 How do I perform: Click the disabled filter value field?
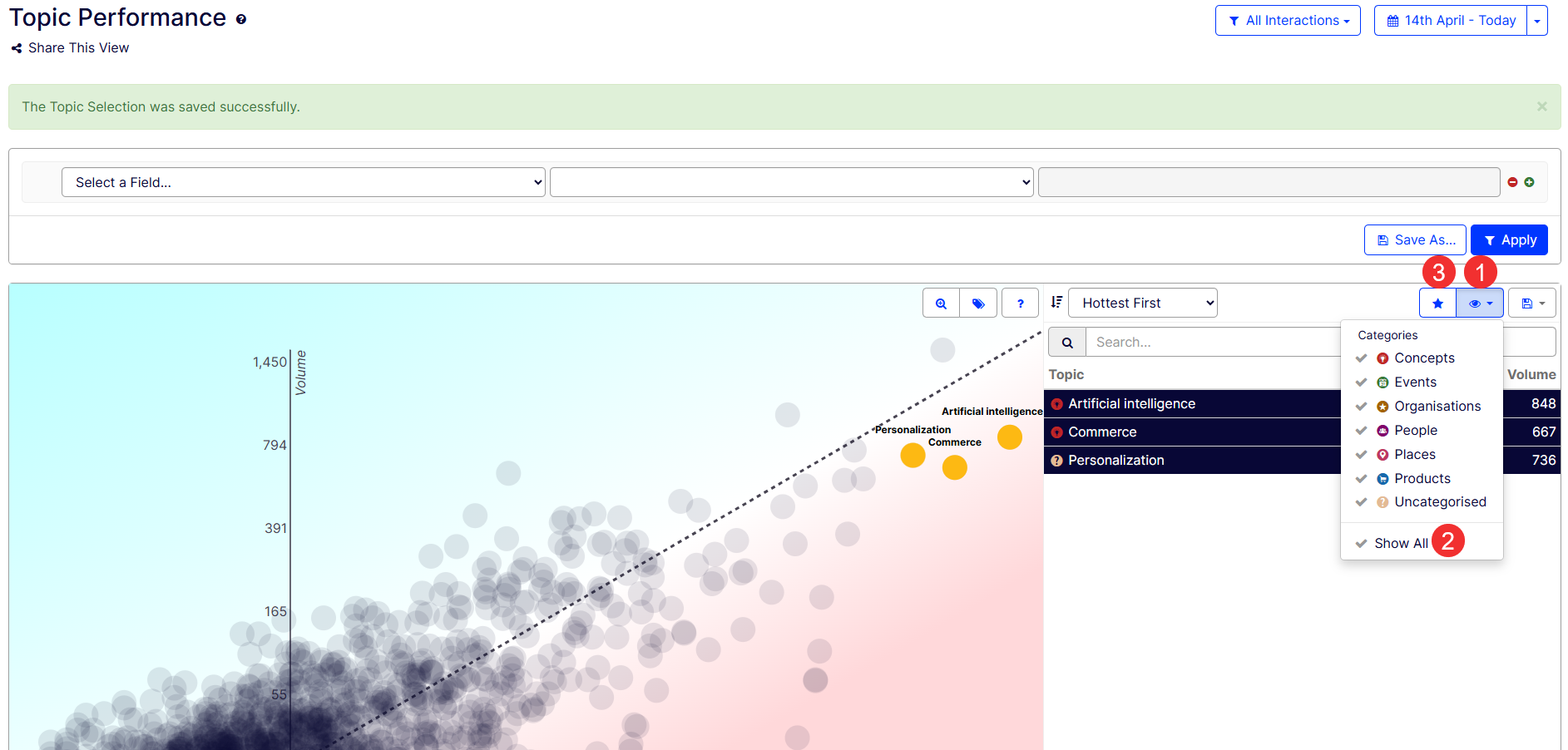[1269, 182]
